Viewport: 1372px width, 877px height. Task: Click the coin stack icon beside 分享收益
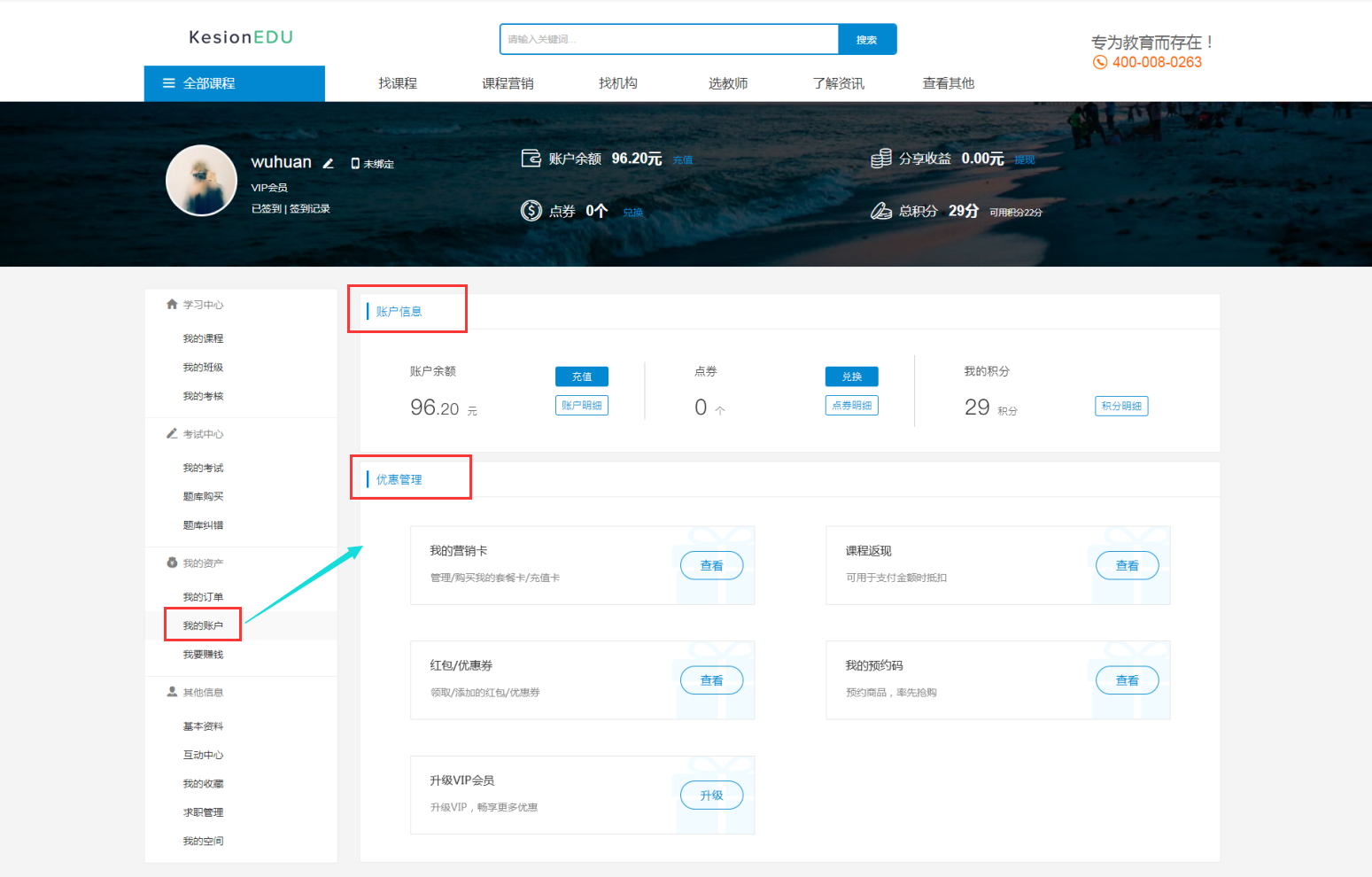point(881,158)
